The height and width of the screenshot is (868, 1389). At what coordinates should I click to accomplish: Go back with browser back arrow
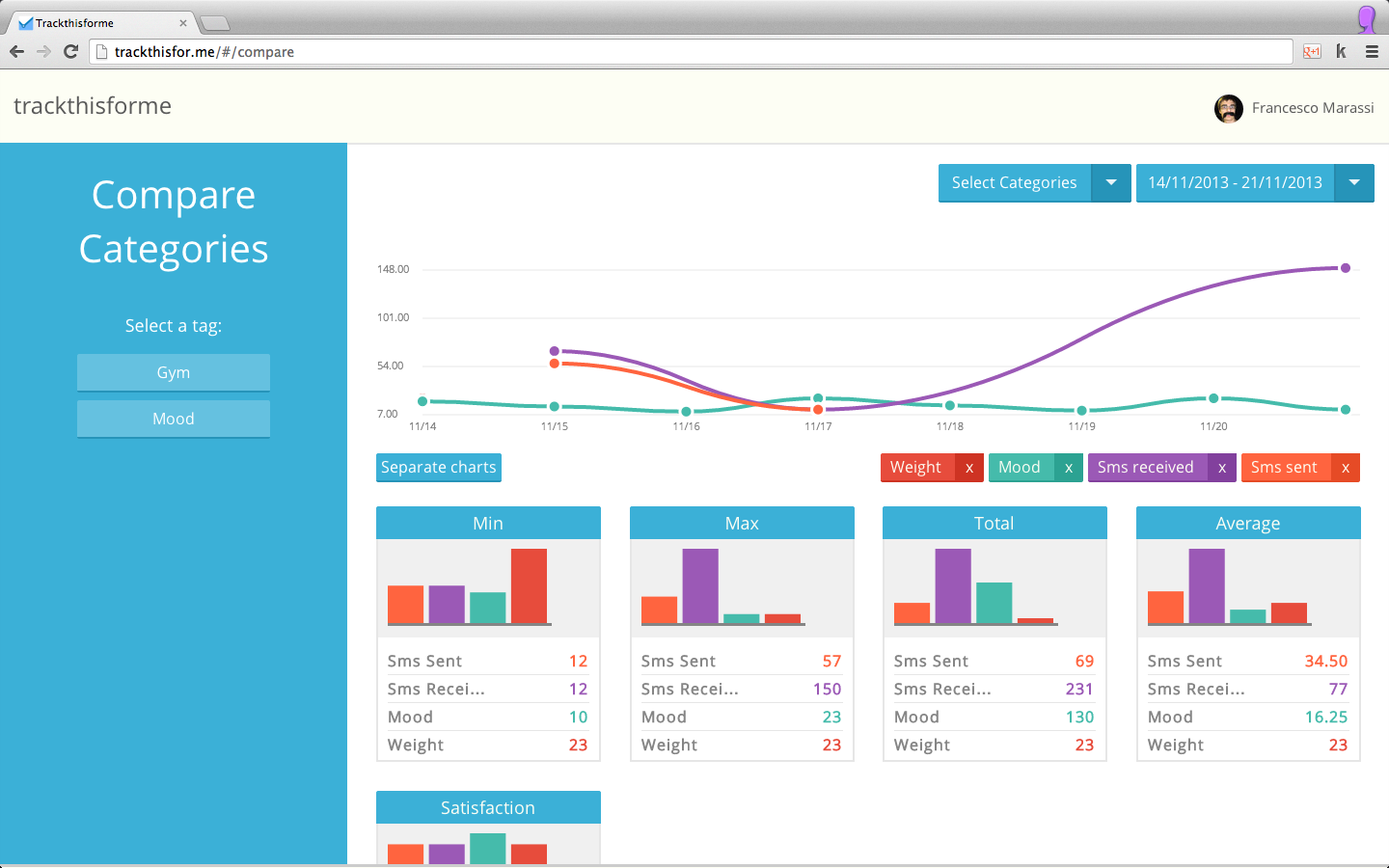(x=16, y=51)
